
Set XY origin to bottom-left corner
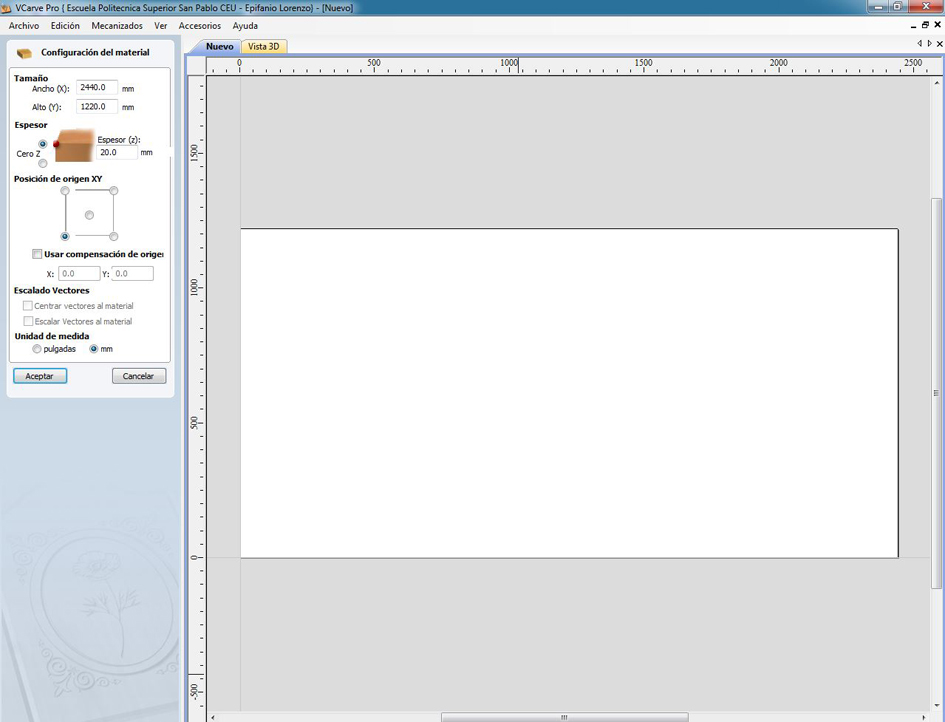pyautogui.click(x=65, y=236)
